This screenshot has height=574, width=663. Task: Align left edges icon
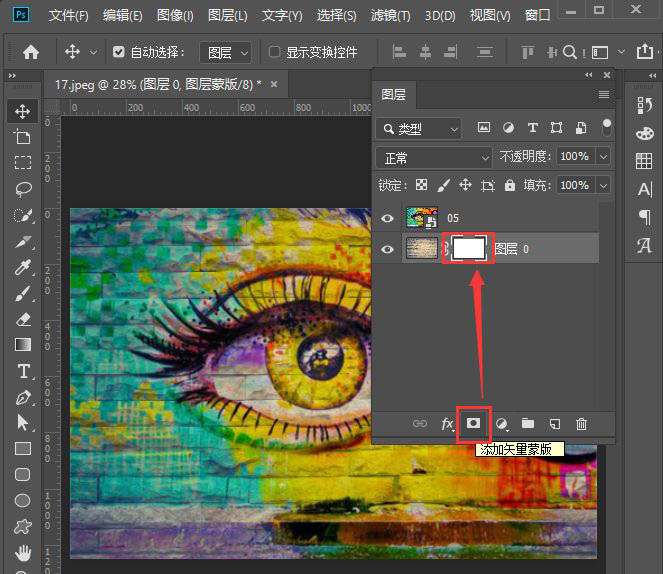tap(399, 52)
